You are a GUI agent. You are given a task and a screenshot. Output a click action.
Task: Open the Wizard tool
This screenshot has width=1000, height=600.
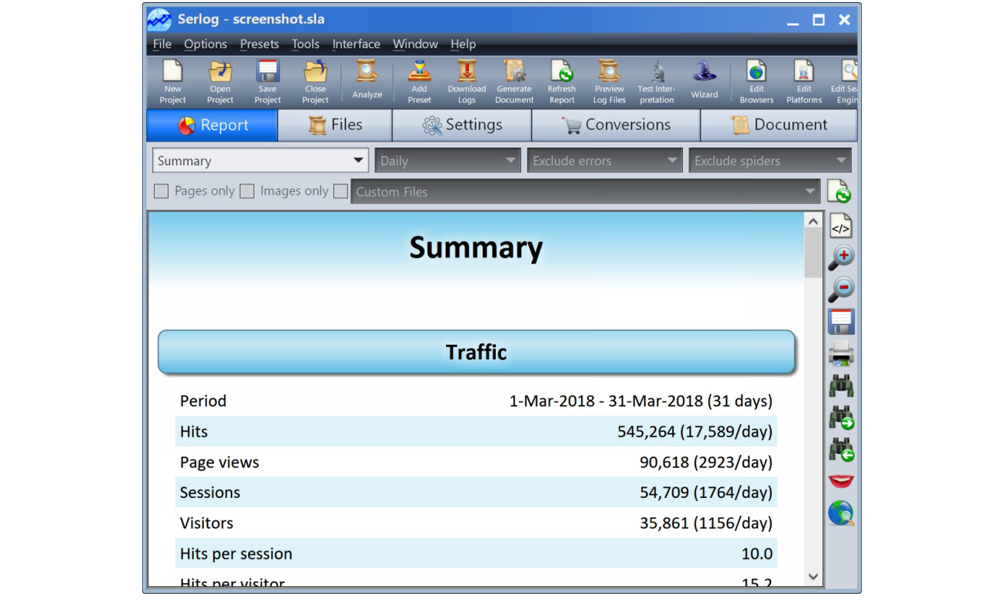click(x=704, y=80)
